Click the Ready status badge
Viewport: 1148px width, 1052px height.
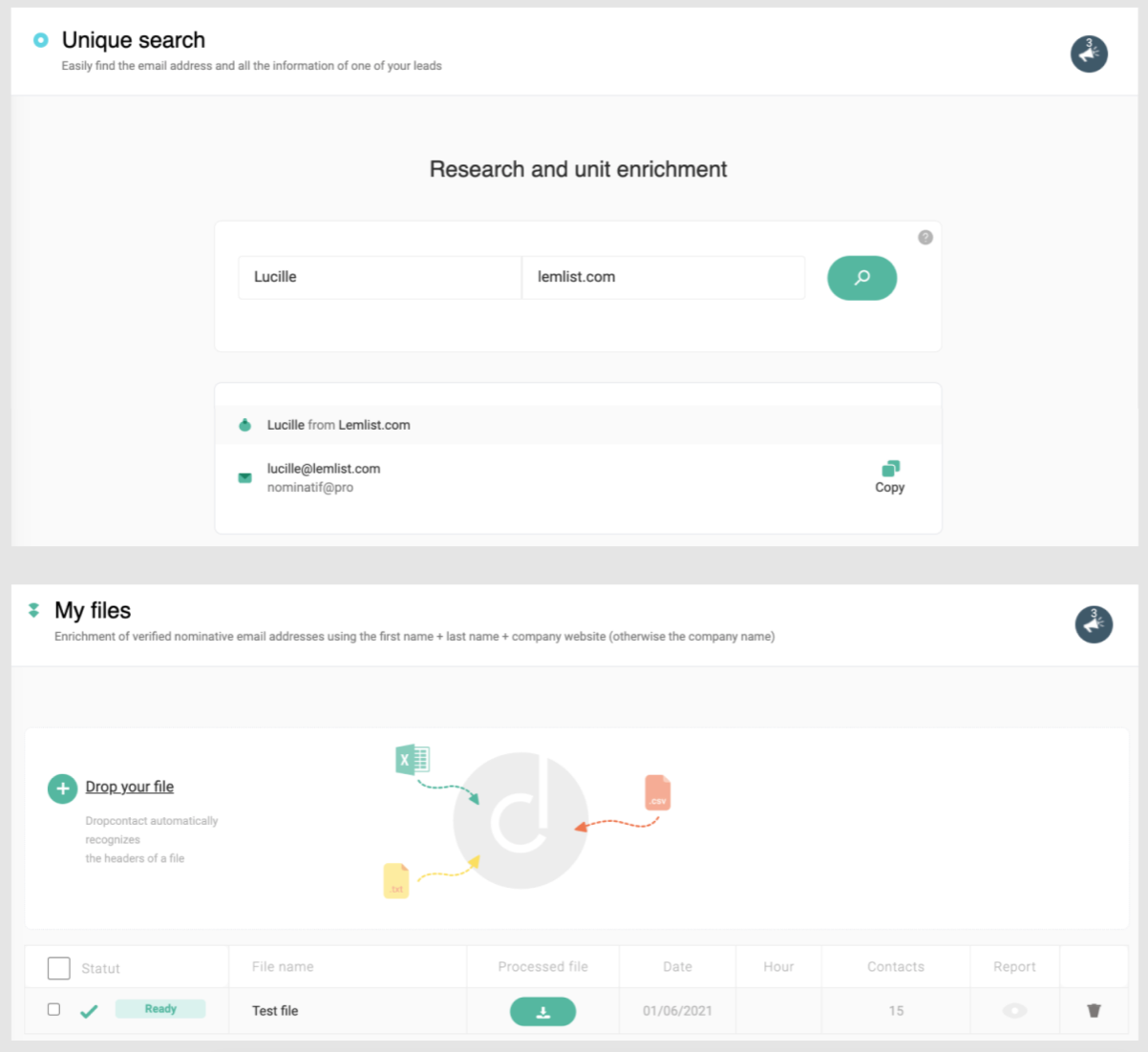coord(160,1009)
